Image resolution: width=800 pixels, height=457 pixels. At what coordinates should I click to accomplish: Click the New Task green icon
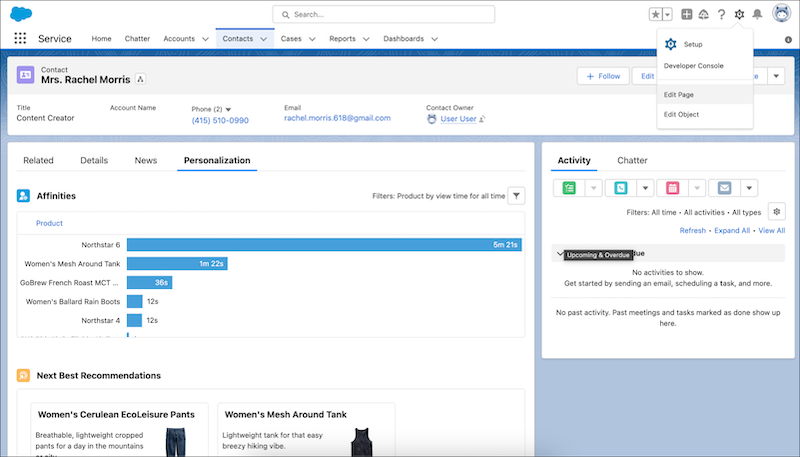pos(569,188)
